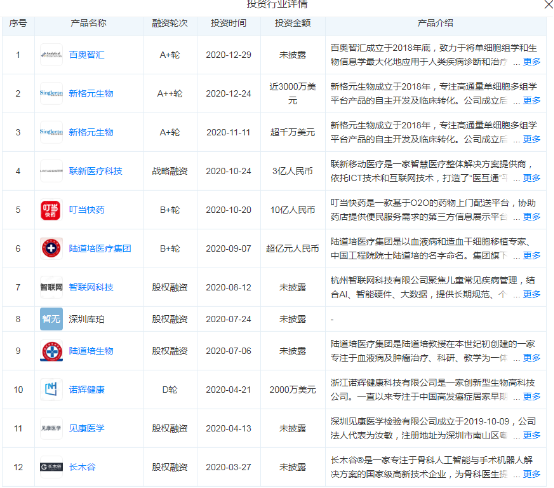The height and width of the screenshot is (488, 554).
Task: Expand 更多 for 联新医疗科技 description
Action: pos(532,178)
